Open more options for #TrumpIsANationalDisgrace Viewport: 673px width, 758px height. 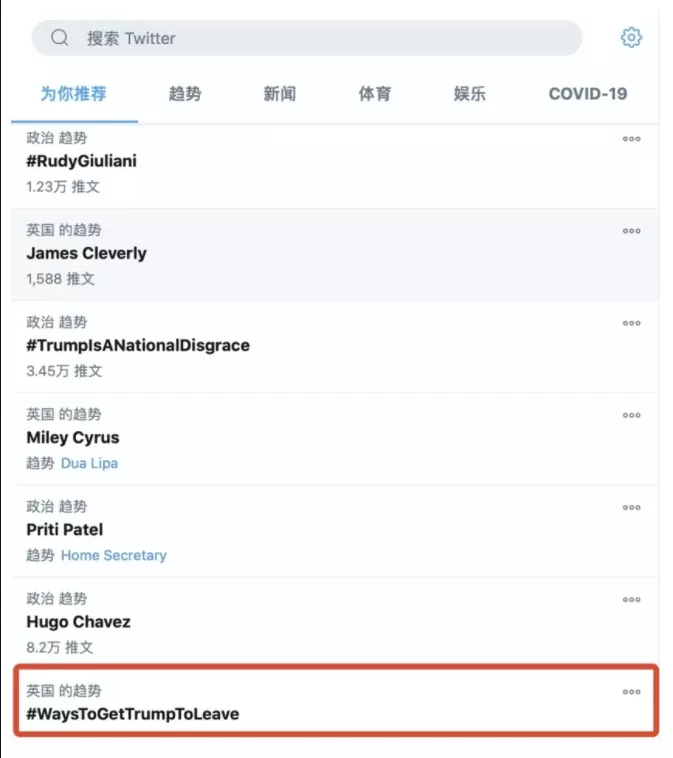tap(631, 323)
